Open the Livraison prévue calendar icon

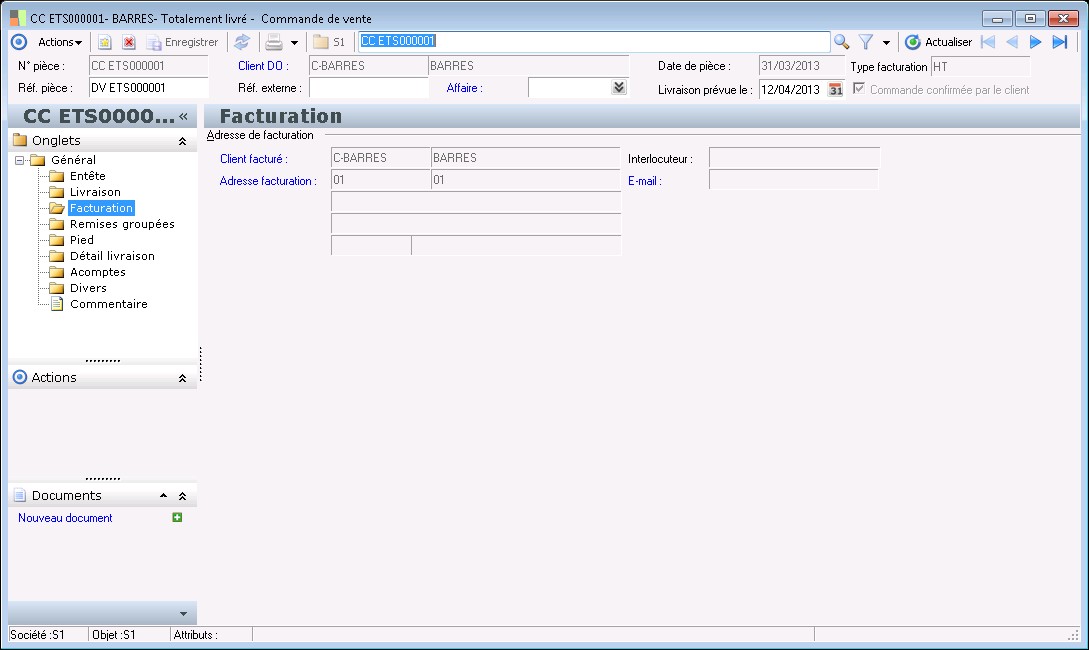coord(836,90)
